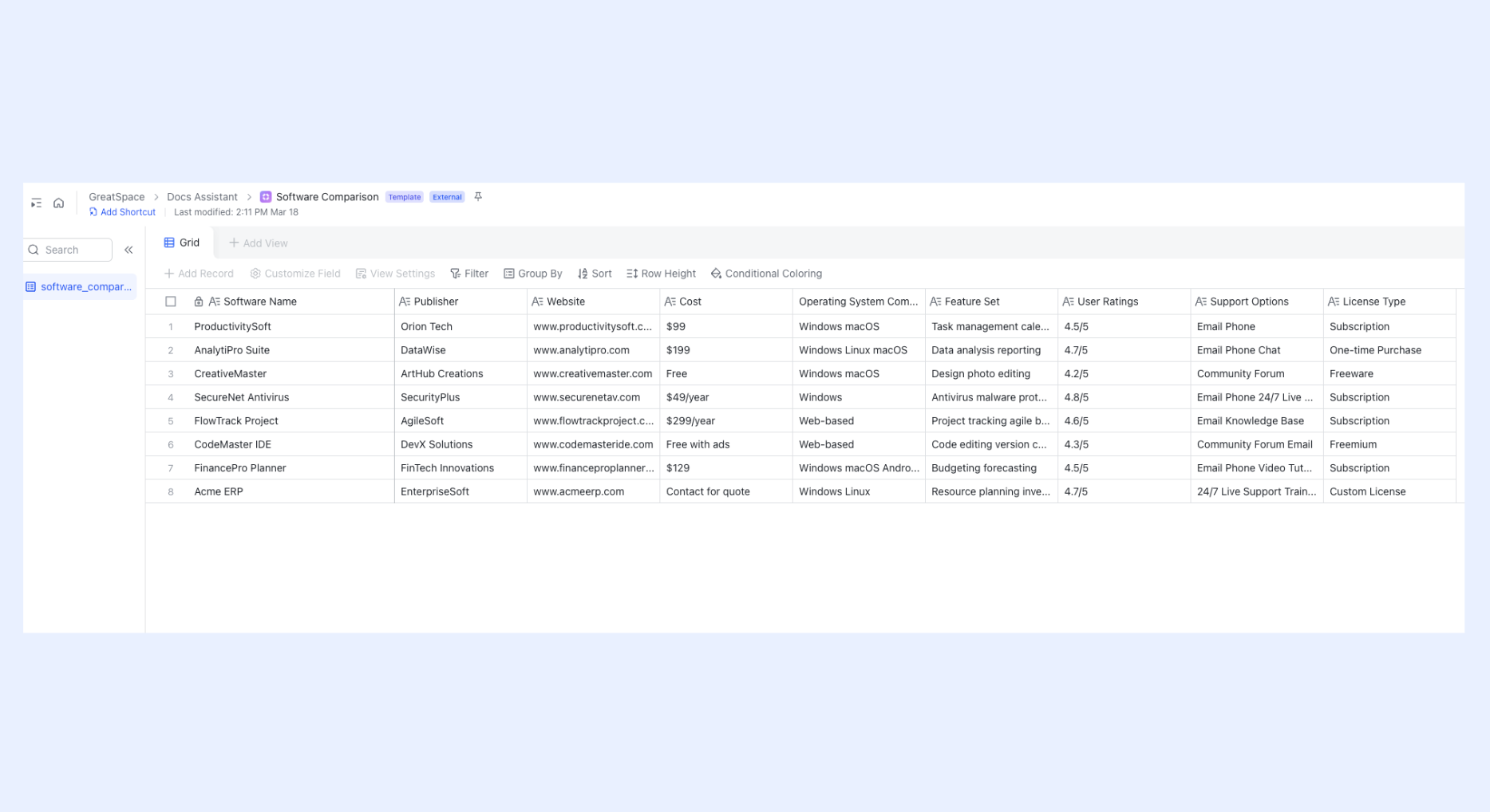Click the Support Options column type icon
This screenshot has height=812, width=1490.
1200,302
